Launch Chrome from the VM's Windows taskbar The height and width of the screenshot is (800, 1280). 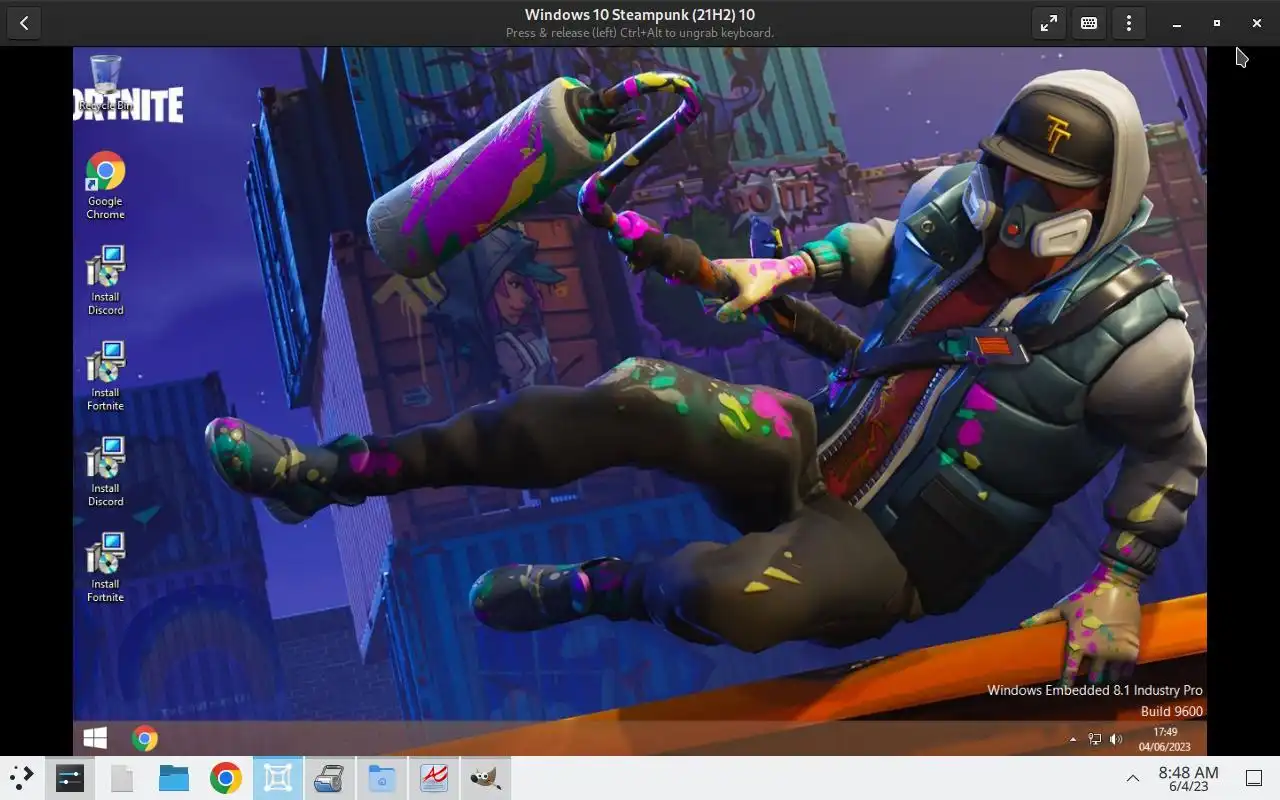point(145,739)
